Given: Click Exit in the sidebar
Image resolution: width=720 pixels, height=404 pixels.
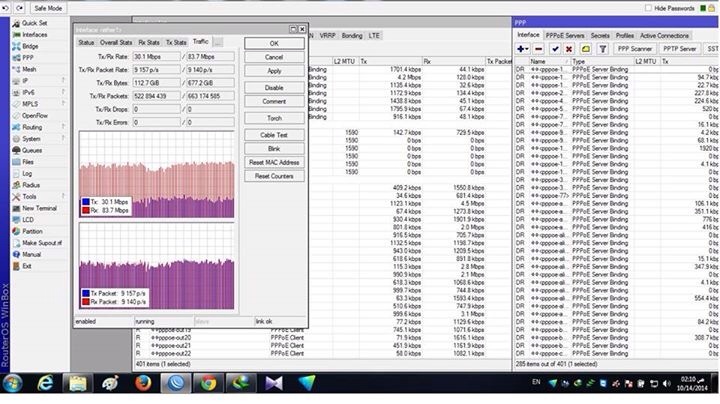Looking at the screenshot, I should click(x=22, y=266).
